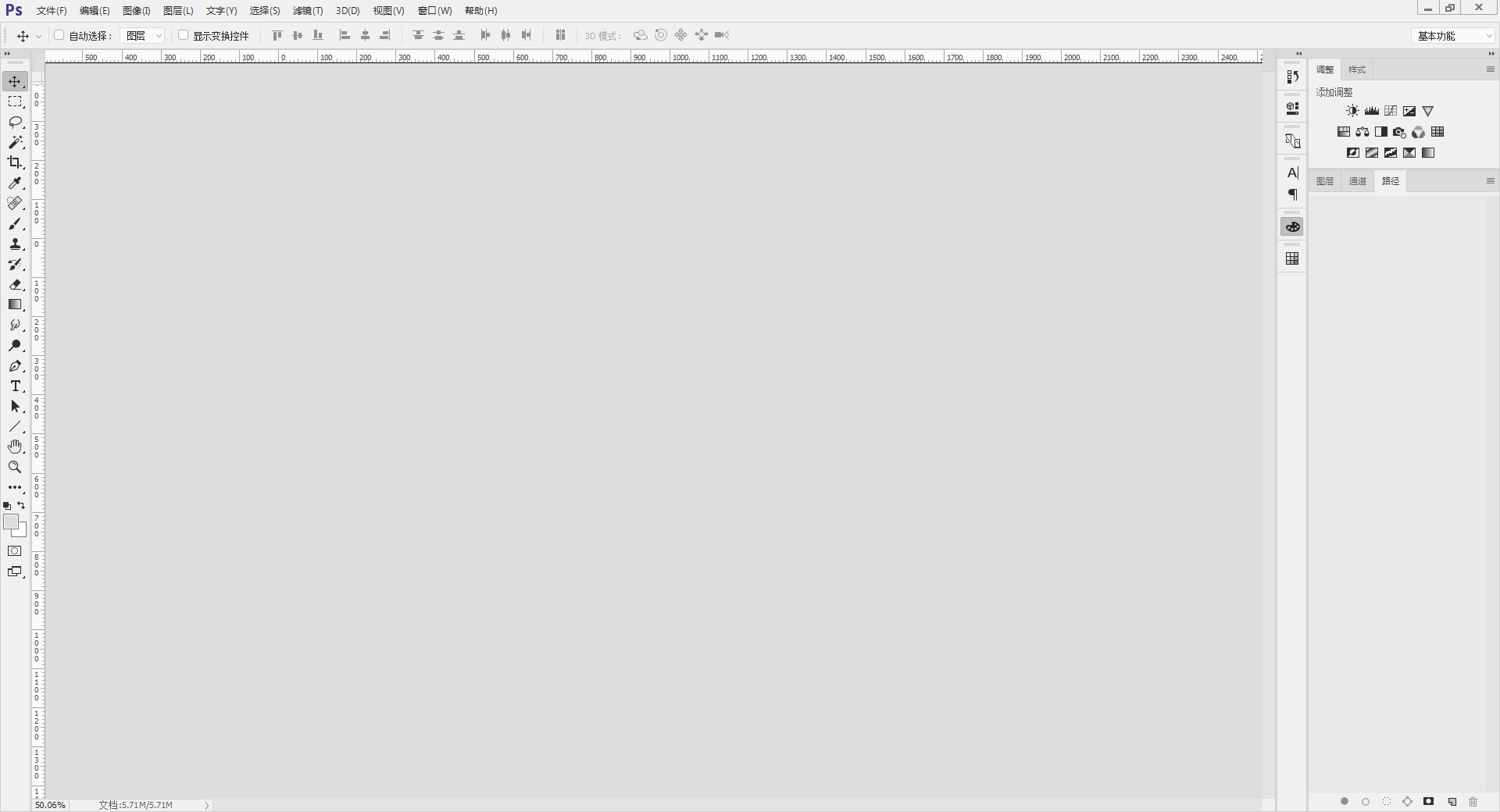Image resolution: width=1500 pixels, height=812 pixels.
Task: Add a Curves adjustment
Action: tap(1390, 111)
